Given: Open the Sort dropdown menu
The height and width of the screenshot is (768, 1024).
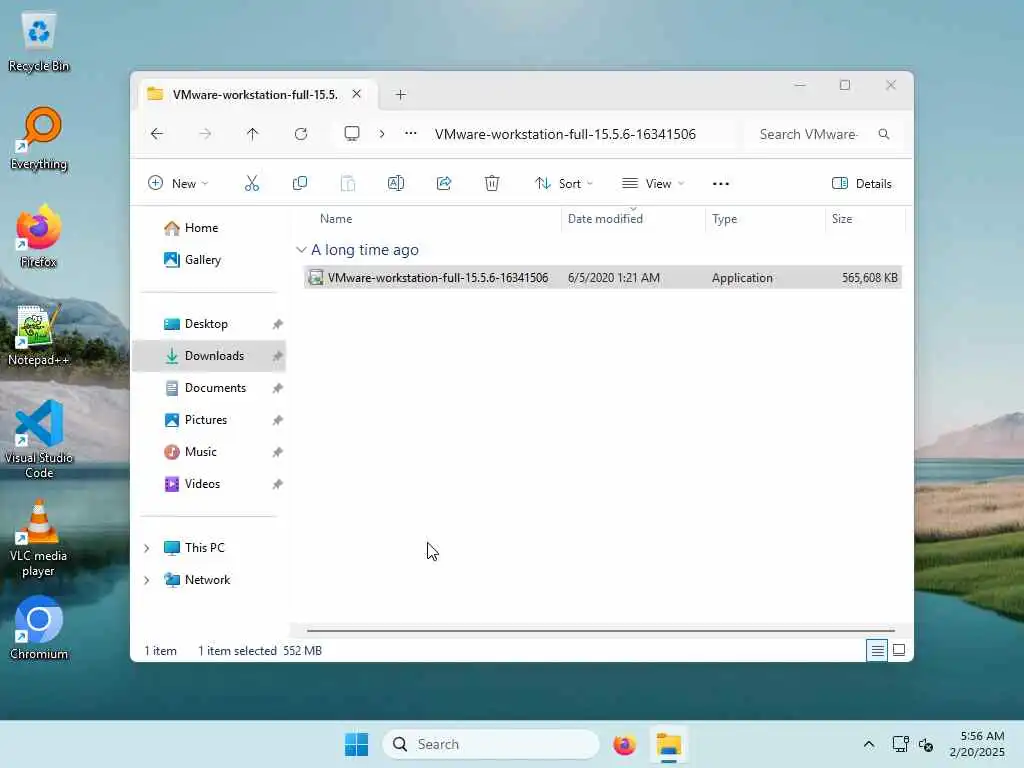Looking at the screenshot, I should click(x=564, y=184).
